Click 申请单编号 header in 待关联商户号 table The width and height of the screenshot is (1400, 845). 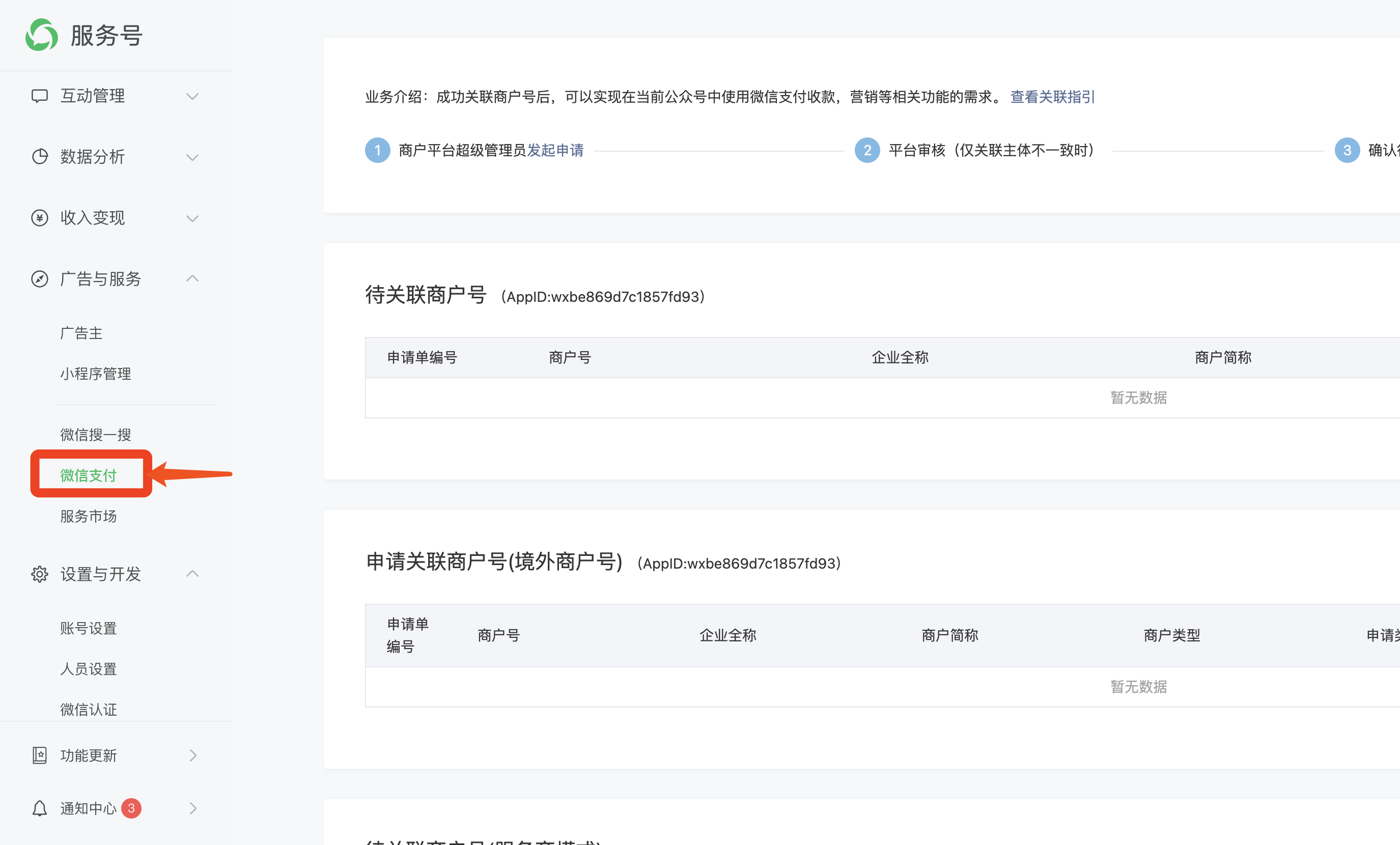tap(422, 357)
